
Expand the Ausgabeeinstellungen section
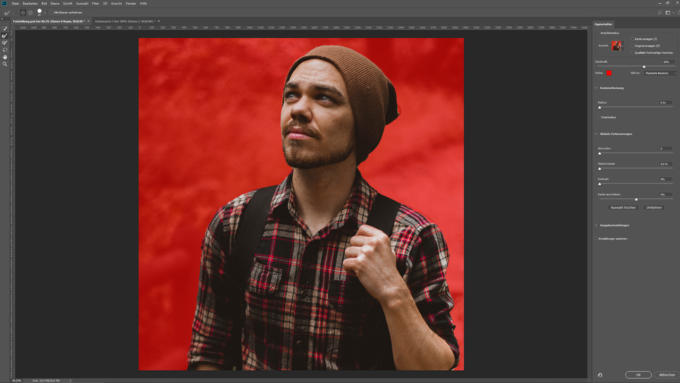(597, 226)
